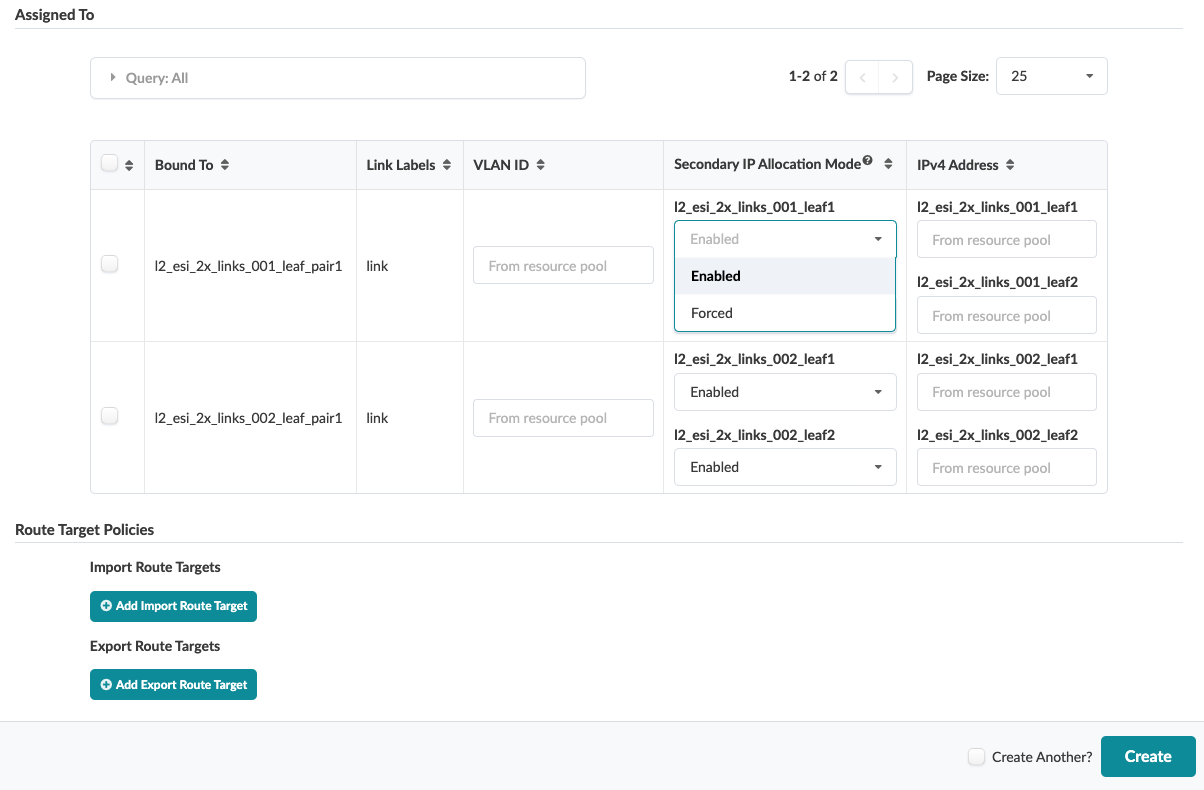The width and height of the screenshot is (1204, 790).
Task: Open the Page Size dropdown
Action: [x=1051, y=76]
